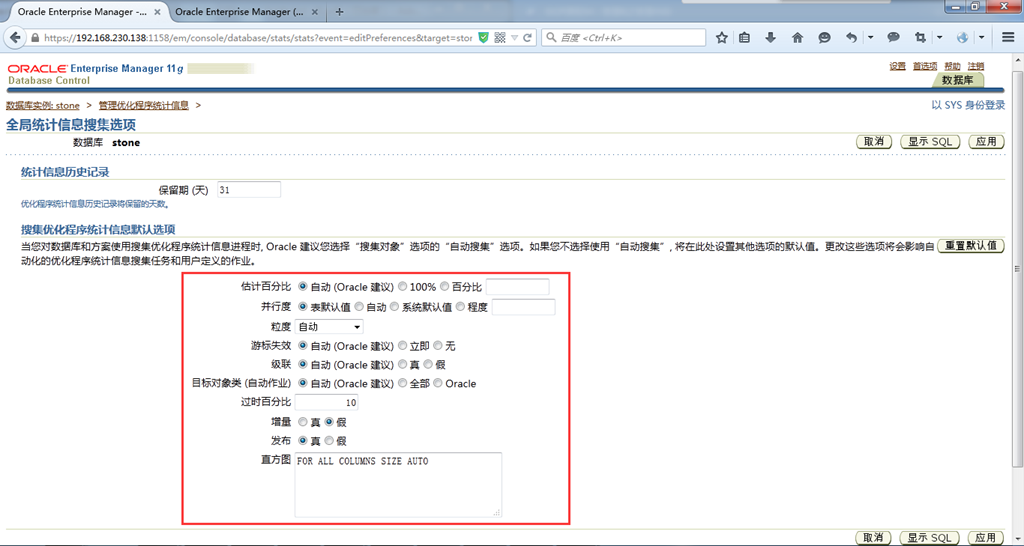The width and height of the screenshot is (1024, 546).
Task: Select 假 for 发布 option
Action: tap(329, 441)
